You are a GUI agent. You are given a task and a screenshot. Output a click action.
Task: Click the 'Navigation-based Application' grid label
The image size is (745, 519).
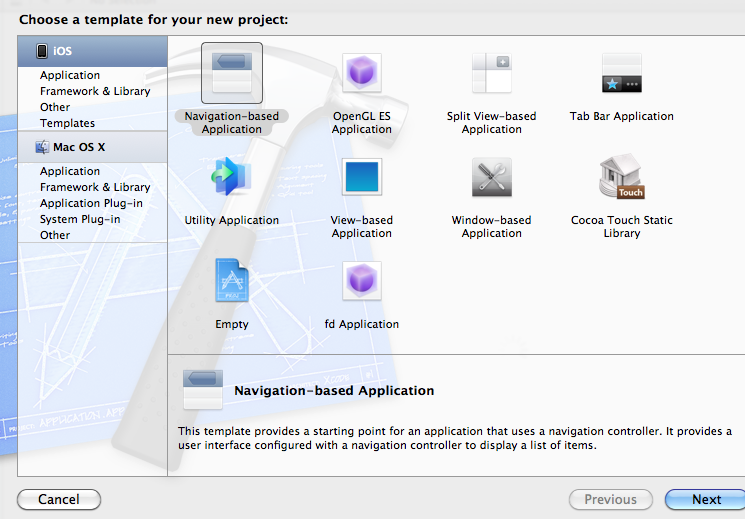[232, 123]
